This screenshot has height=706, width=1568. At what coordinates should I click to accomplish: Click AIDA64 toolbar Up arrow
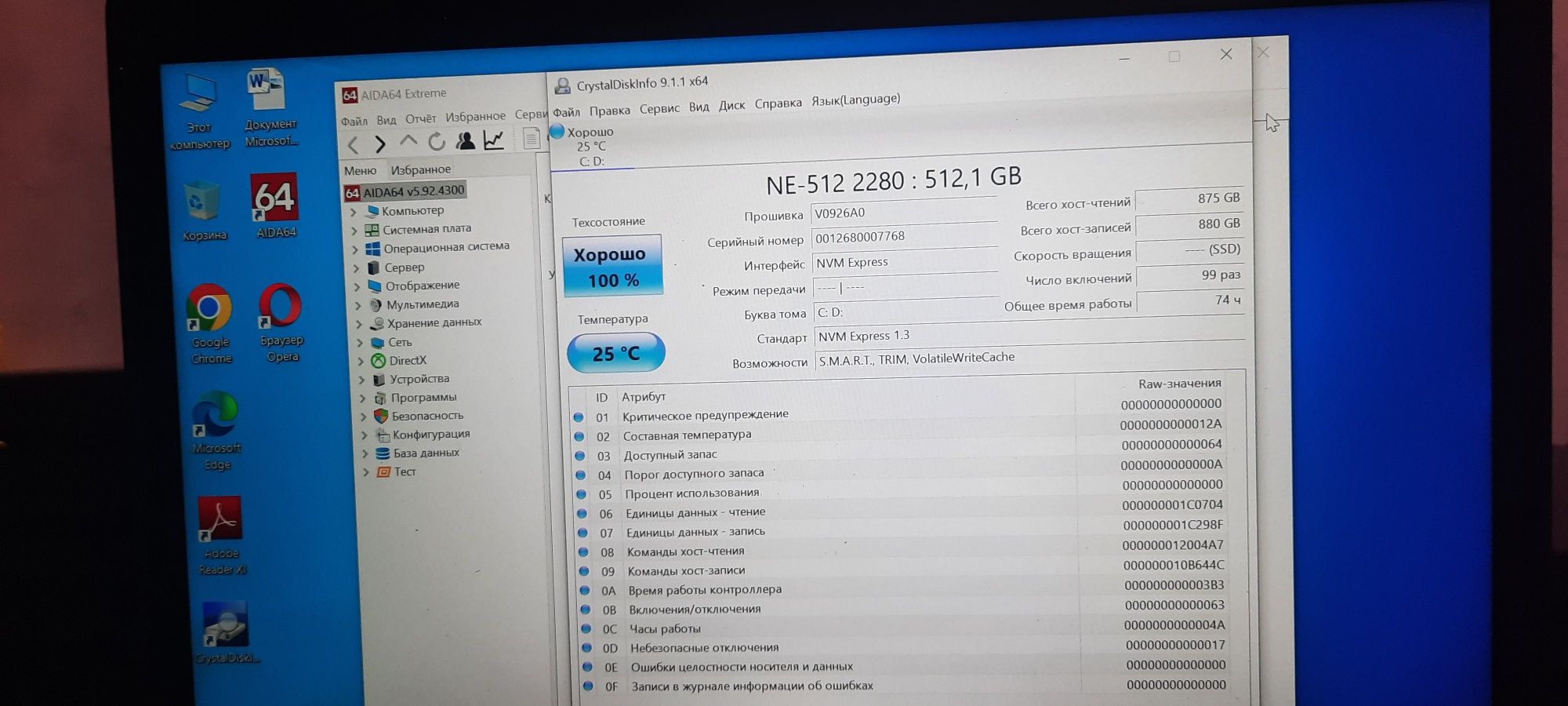[408, 142]
